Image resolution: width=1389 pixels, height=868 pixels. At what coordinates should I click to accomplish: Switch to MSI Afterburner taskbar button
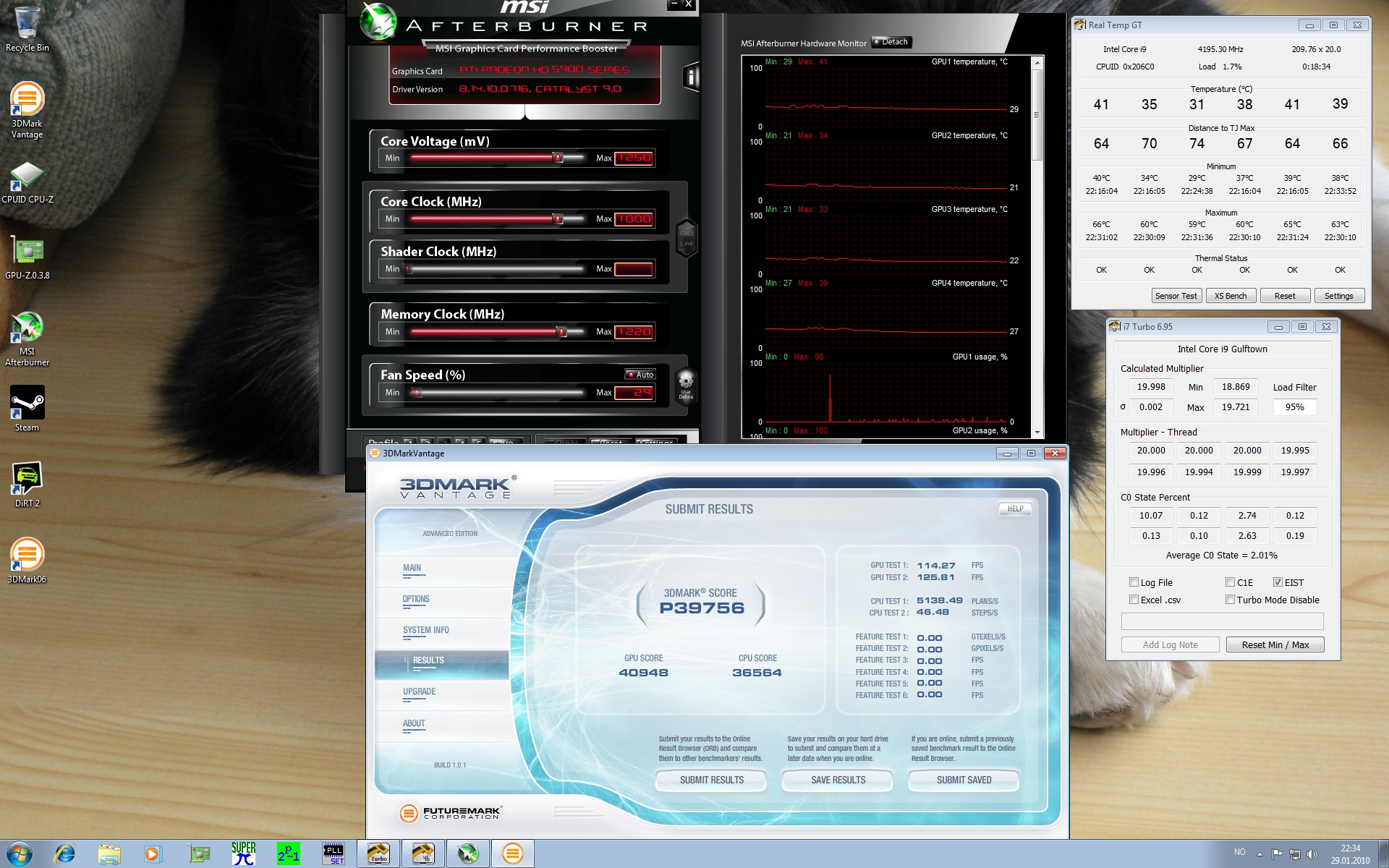click(468, 854)
